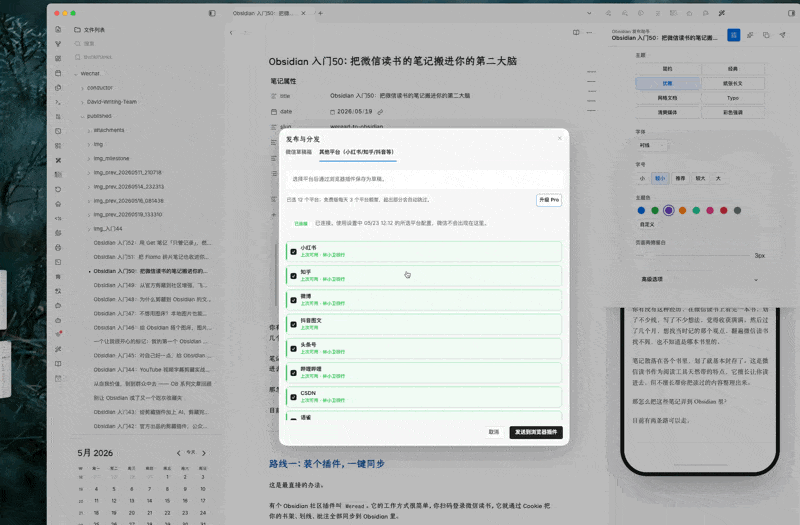Open new-note ribbon icon at top
Image resolution: width=800 pixels, height=525 pixels.
pos(58,30)
